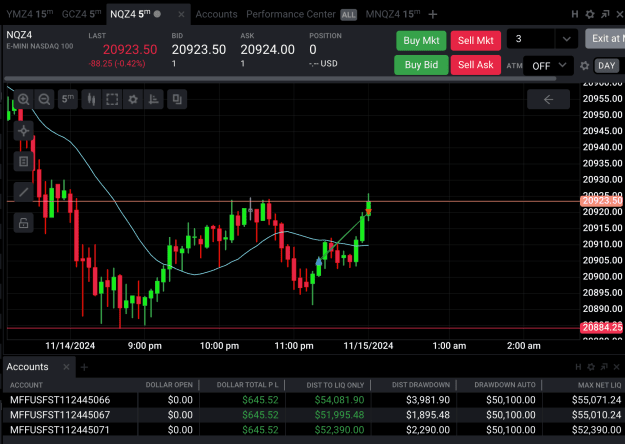The width and height of the screenshot is (625, 444).
Task: Select the line drawing tool
Action: point(24,192)
